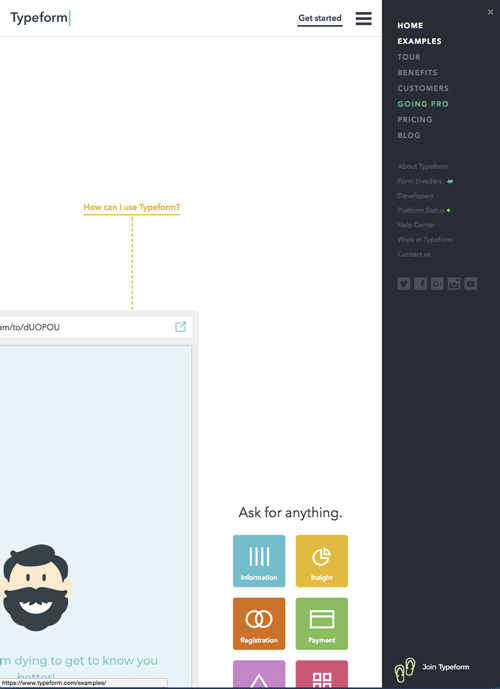Click the Typeform logo
Image resolution: width=500 pixels, height=689 pixels.
pyautogui.click(x=40, y=18)
